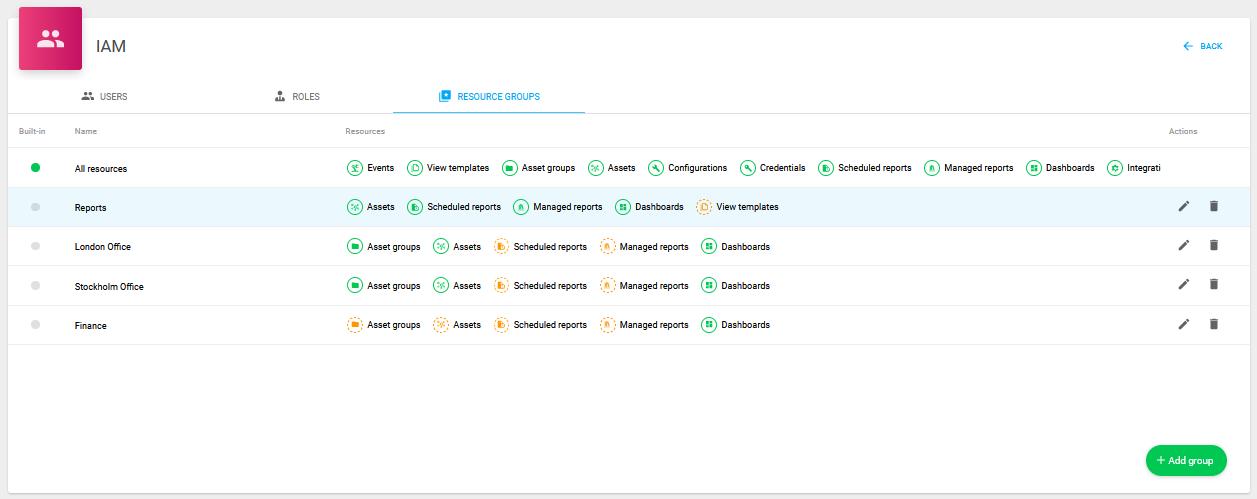Image resolution: width=1257 pixels, height=499 pixels.
Task: Go back using the Back link
Action: click(x=1202, y=46)
